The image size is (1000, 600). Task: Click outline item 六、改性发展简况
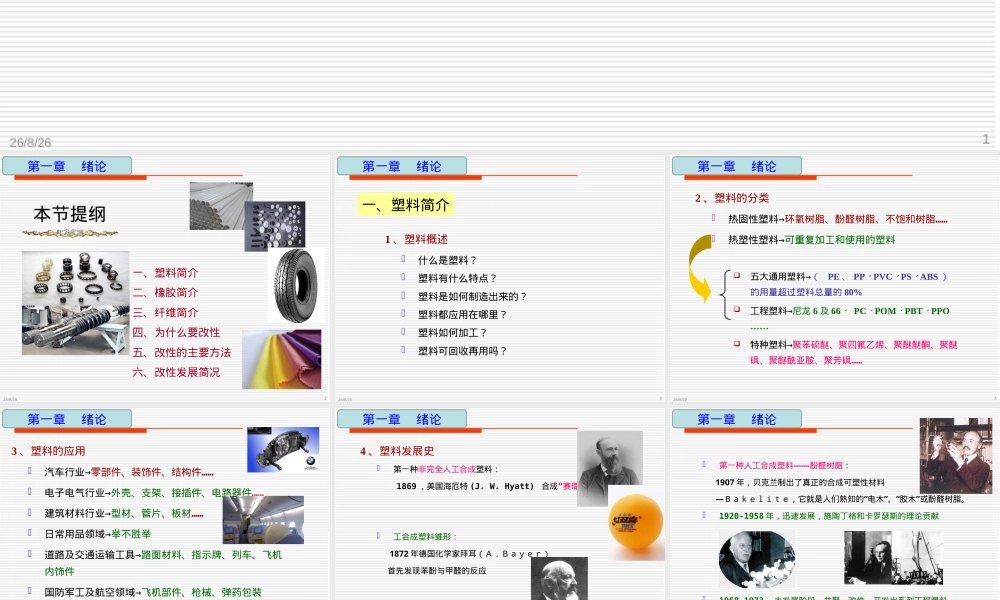pos(177,372)
